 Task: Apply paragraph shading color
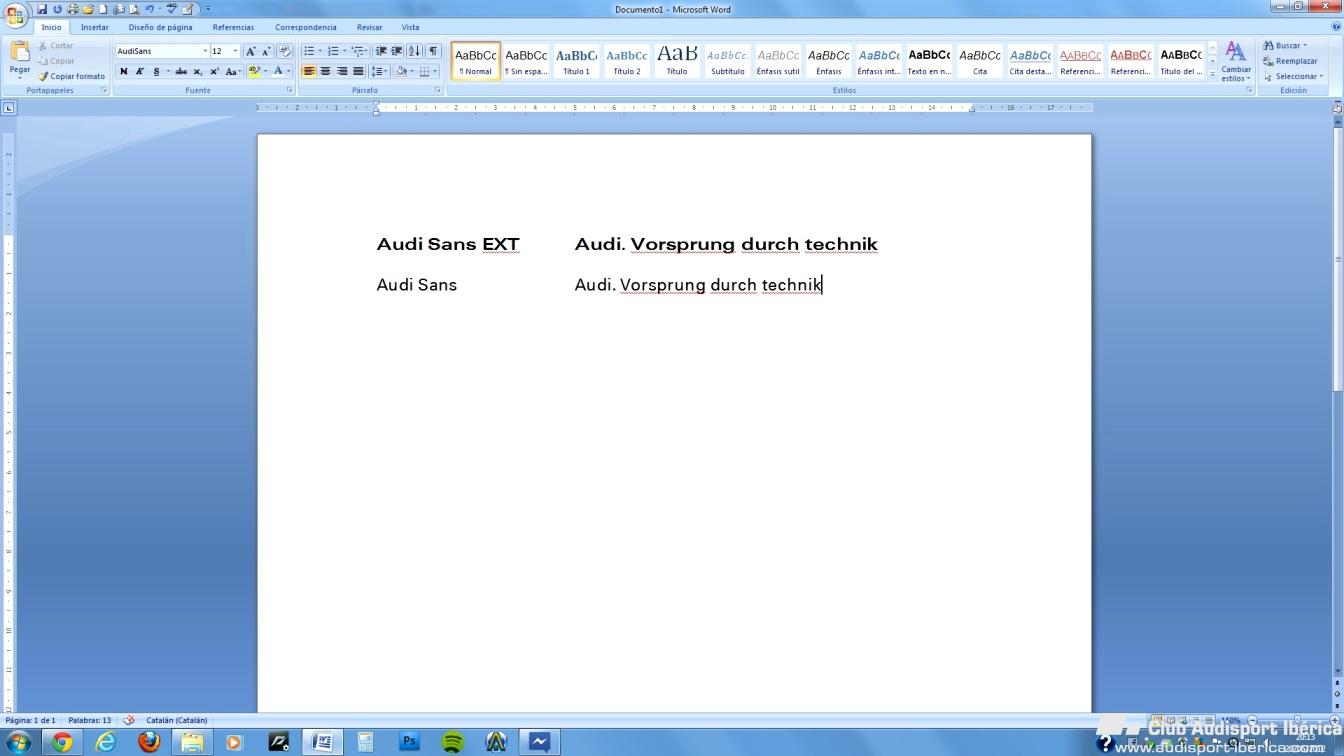401,71
